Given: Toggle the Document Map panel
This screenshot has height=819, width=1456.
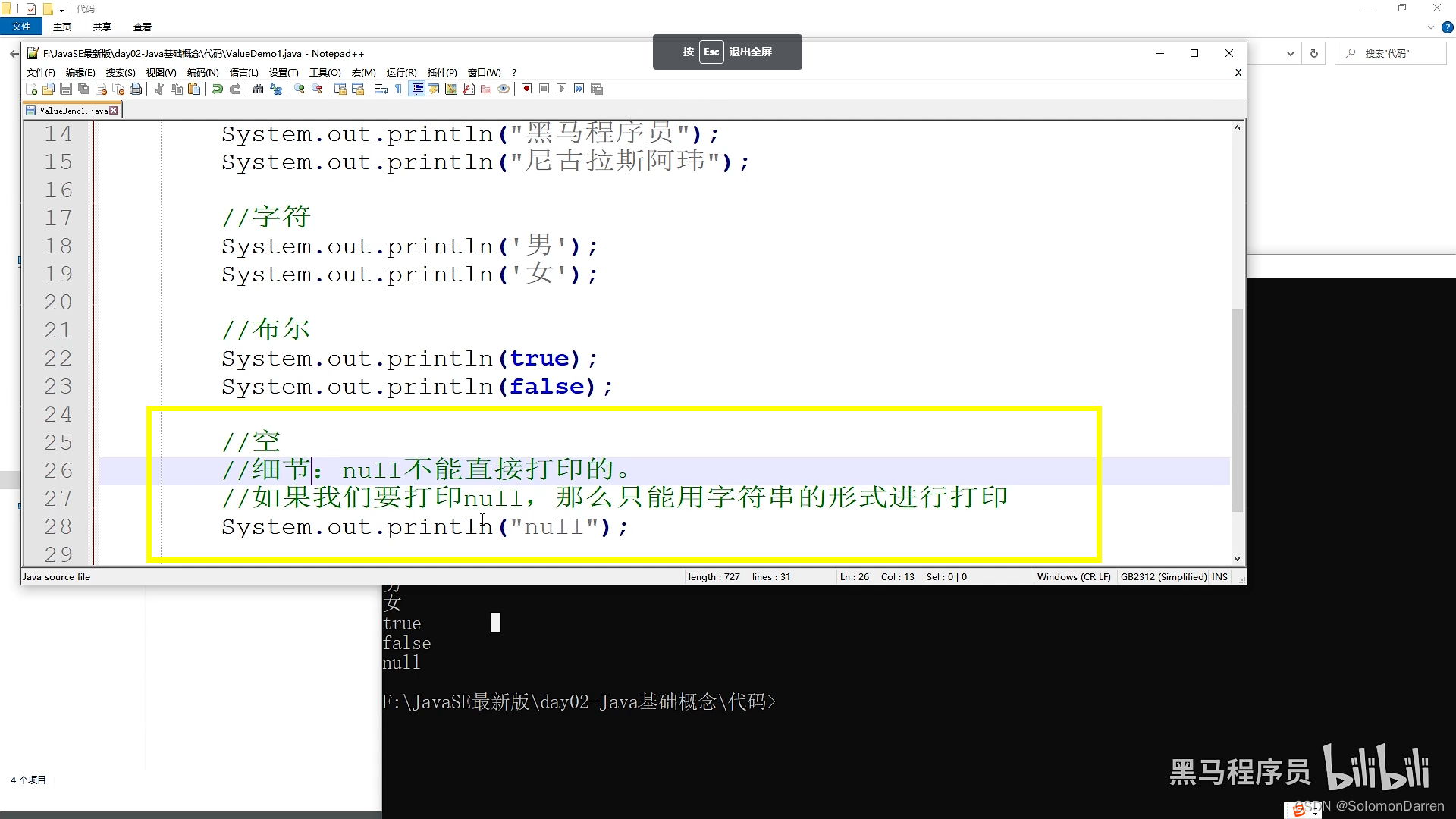Looking at the screenshot, I should [451, 89].
